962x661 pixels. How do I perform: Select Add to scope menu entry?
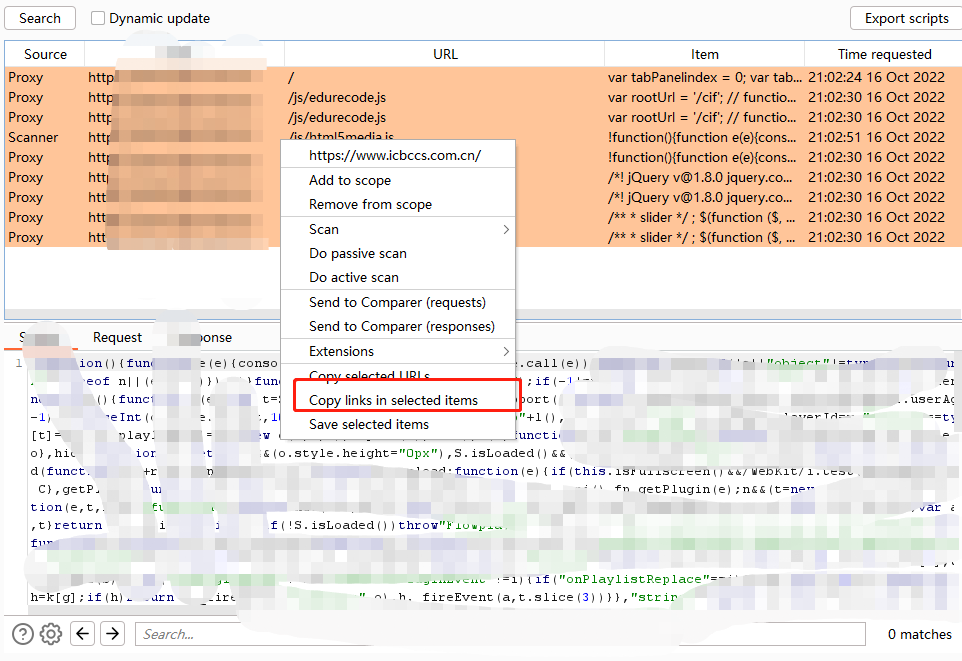pos(350,180)
